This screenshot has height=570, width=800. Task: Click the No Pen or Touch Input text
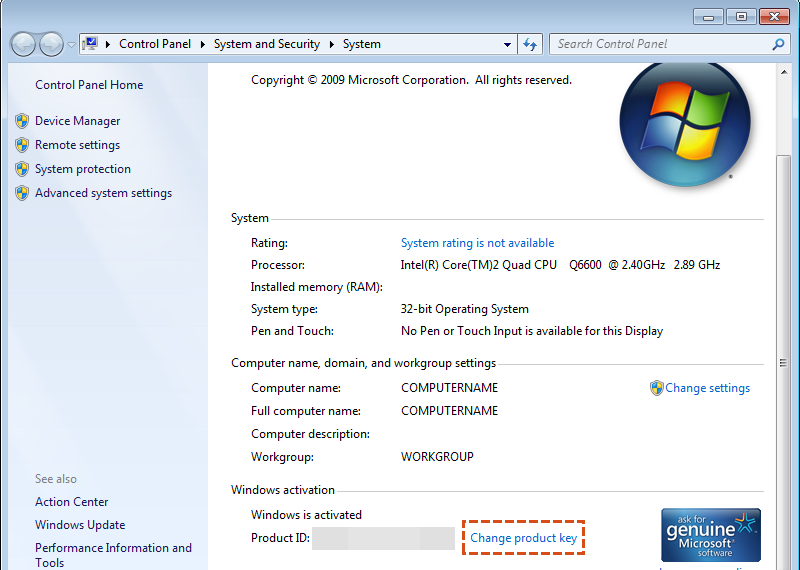[532, 331]
